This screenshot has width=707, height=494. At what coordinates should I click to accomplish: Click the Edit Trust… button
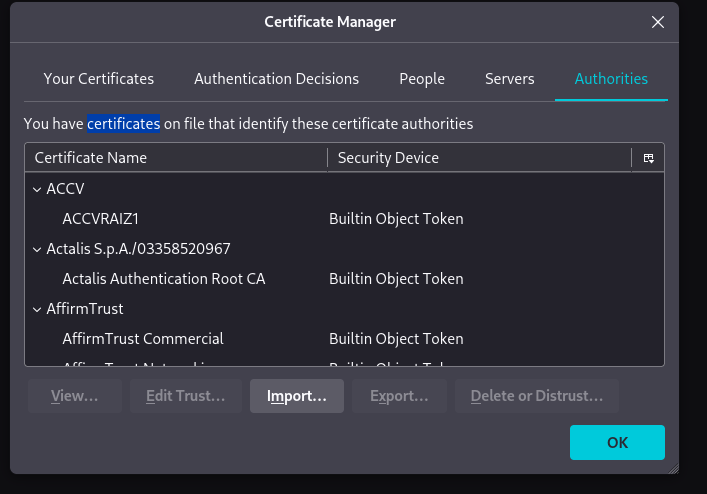[186, 396]
